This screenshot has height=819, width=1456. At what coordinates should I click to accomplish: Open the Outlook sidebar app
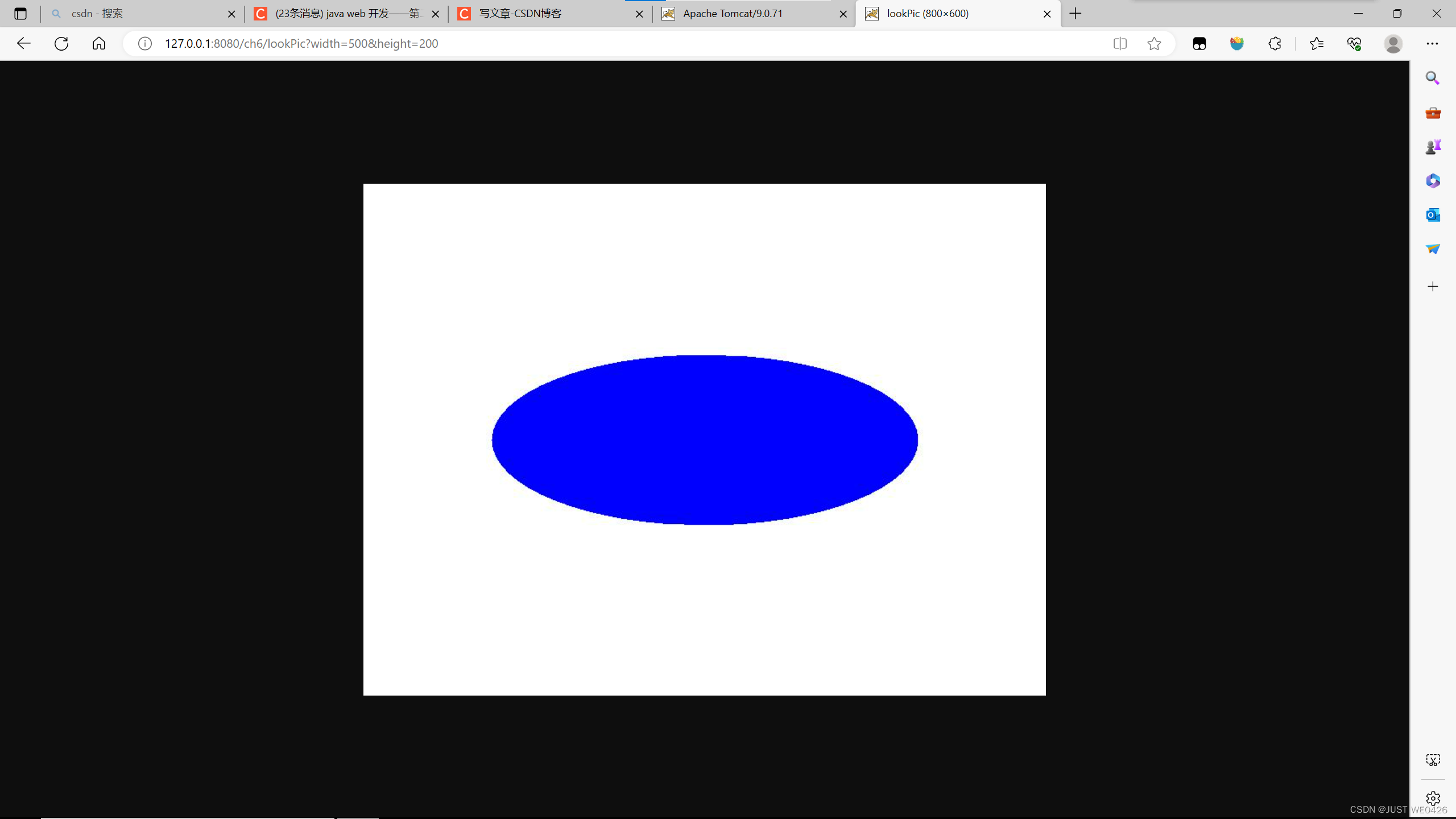pyautogui.click(x=1433, y=215)
